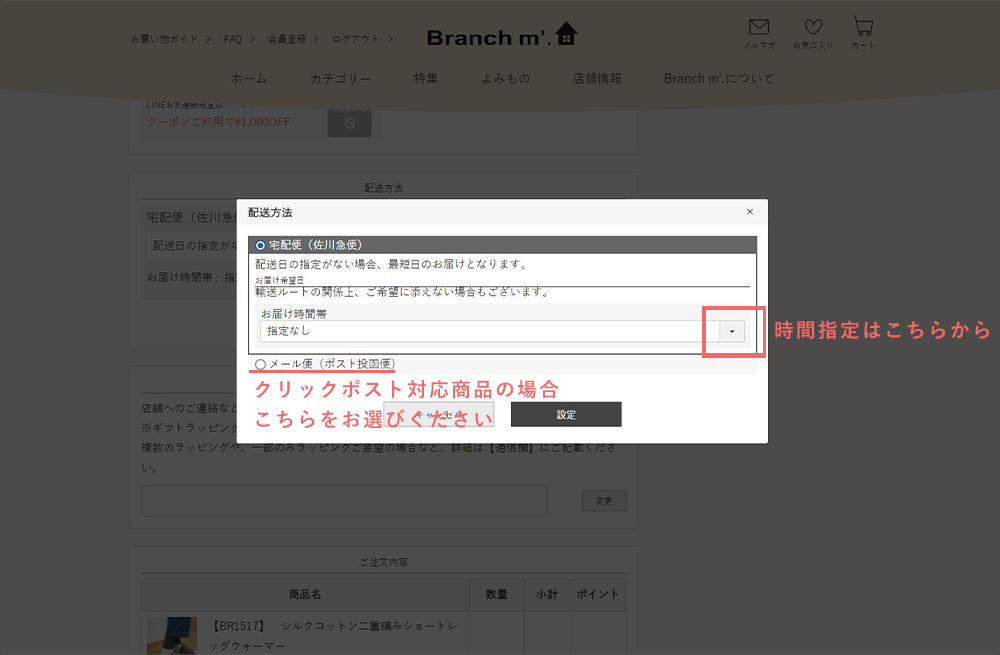Click the 変更 button beside the message field
The image size is (1000, 655).
coord(604,500)
